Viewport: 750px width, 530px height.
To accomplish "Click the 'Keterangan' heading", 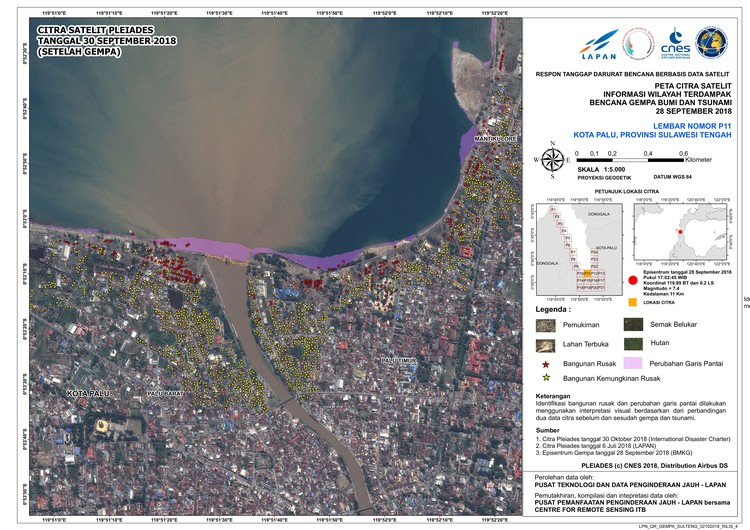I will point(553,396).
